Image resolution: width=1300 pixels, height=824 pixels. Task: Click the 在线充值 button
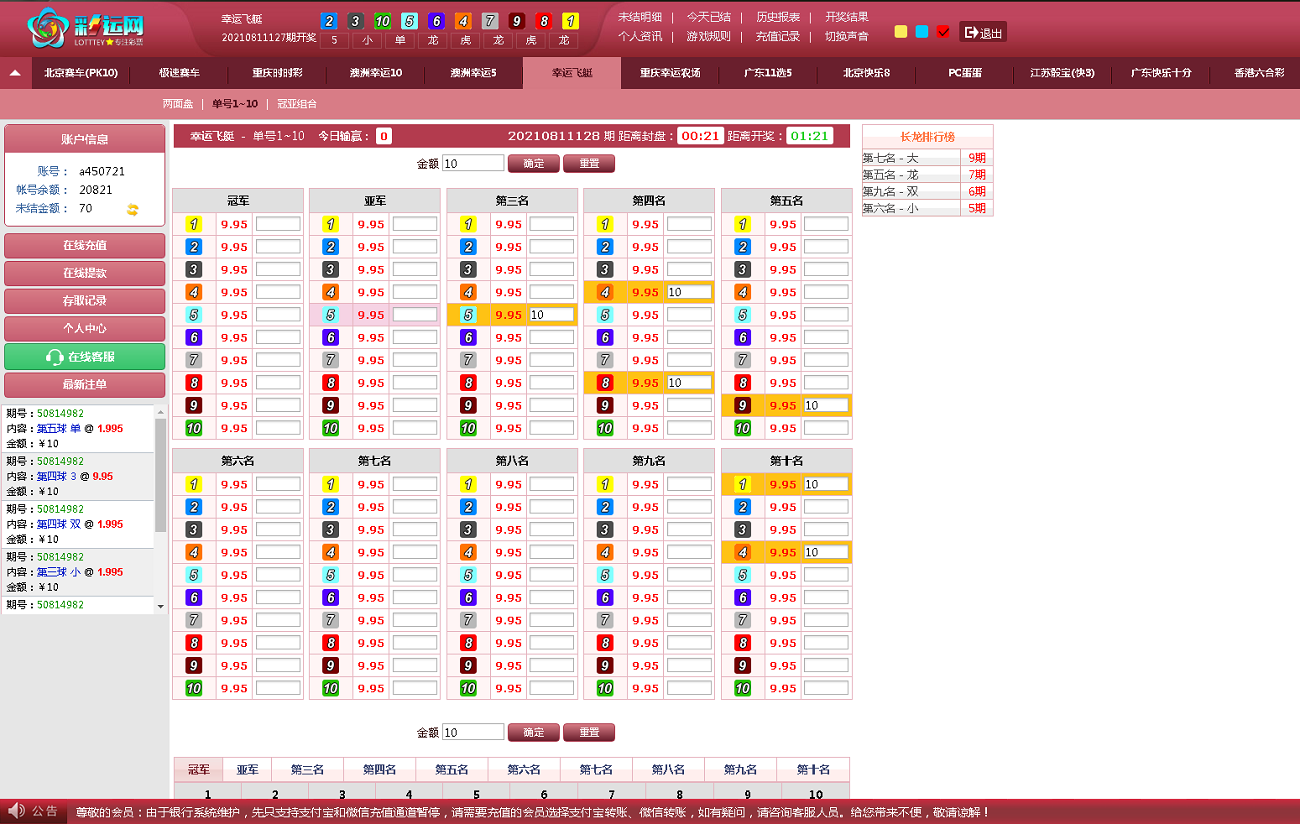click(85, 246)
